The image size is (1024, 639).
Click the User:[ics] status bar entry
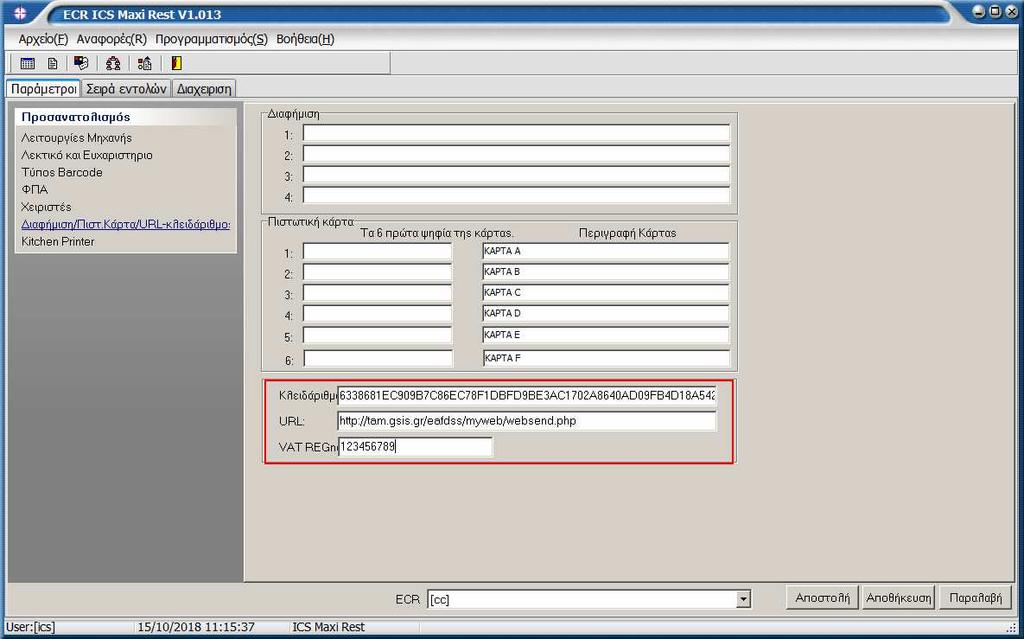[31, 627]
